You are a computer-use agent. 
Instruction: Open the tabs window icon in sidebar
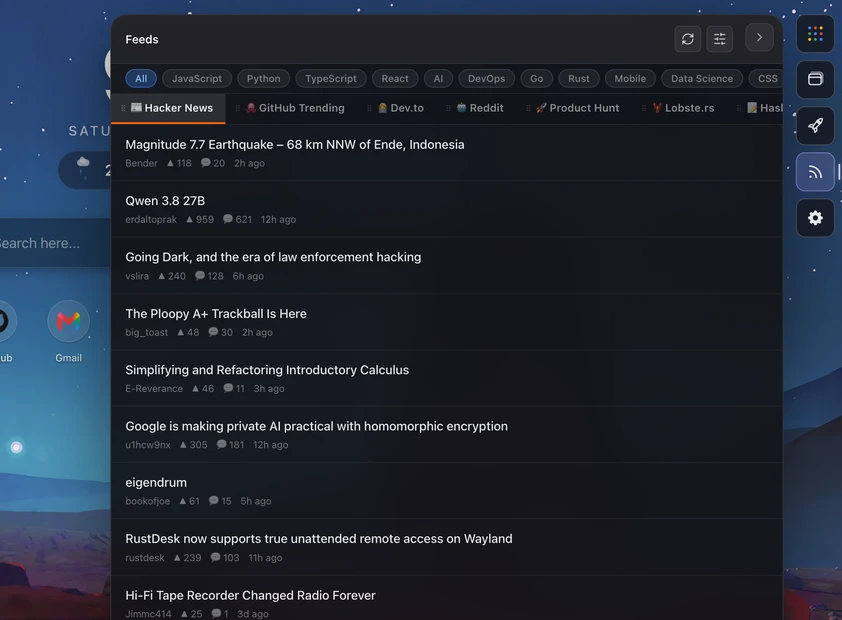(x=815, y=79)
